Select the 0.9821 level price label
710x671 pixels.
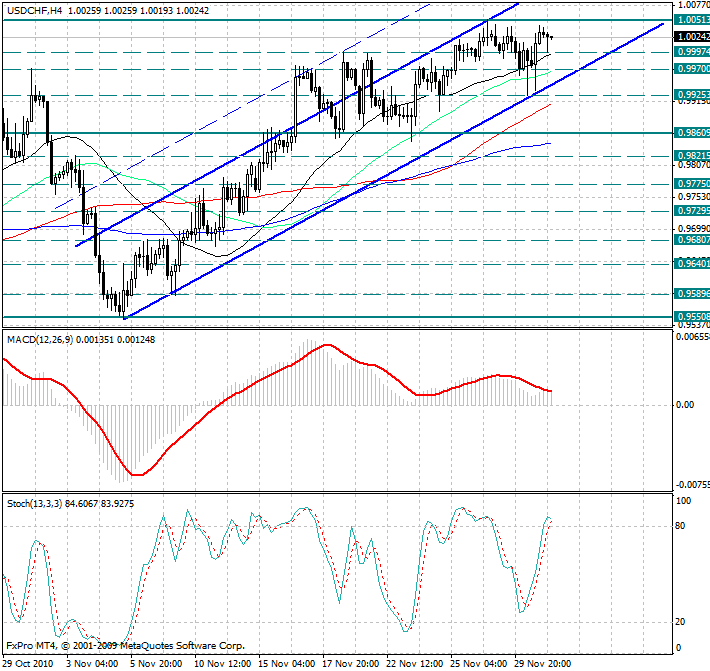(x=692, y=156)
